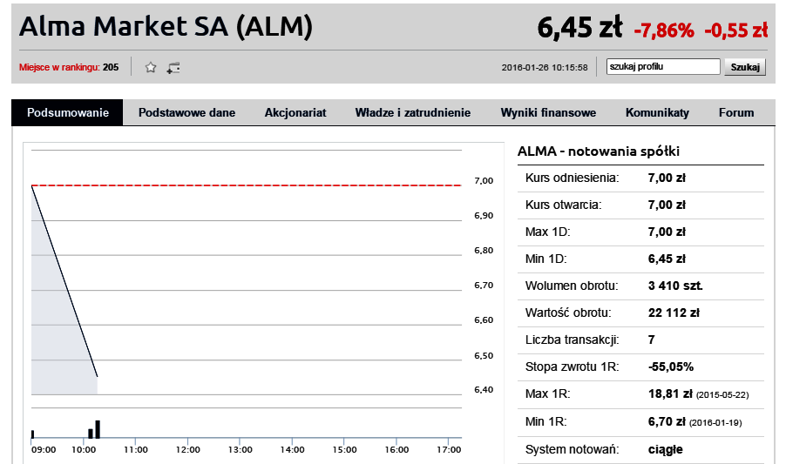
Task: Click the Szukaj button
Action: pyautogui.click(x=745, y=67)
